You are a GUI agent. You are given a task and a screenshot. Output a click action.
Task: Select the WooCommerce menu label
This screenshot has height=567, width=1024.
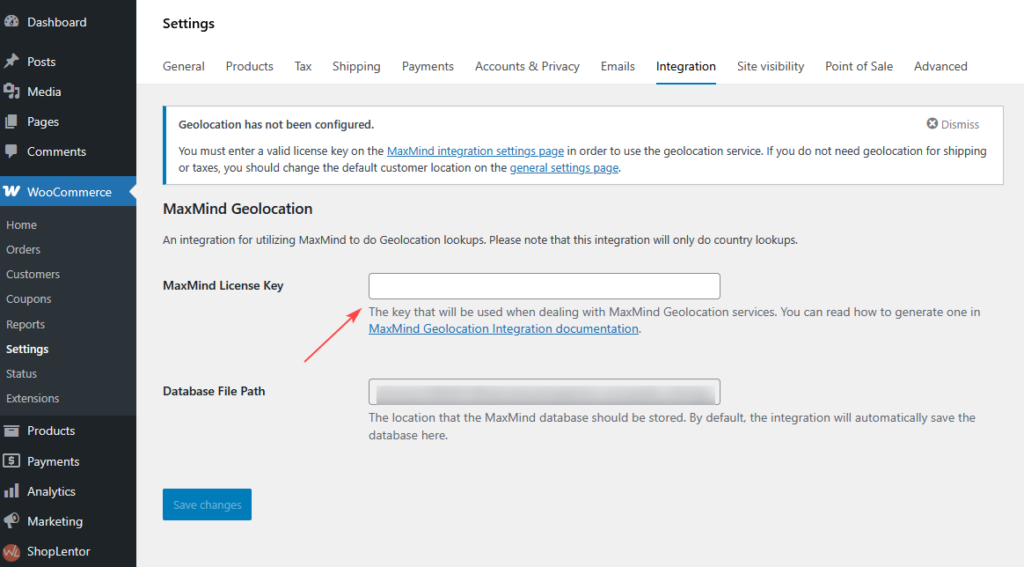click(x=69, y=192)
